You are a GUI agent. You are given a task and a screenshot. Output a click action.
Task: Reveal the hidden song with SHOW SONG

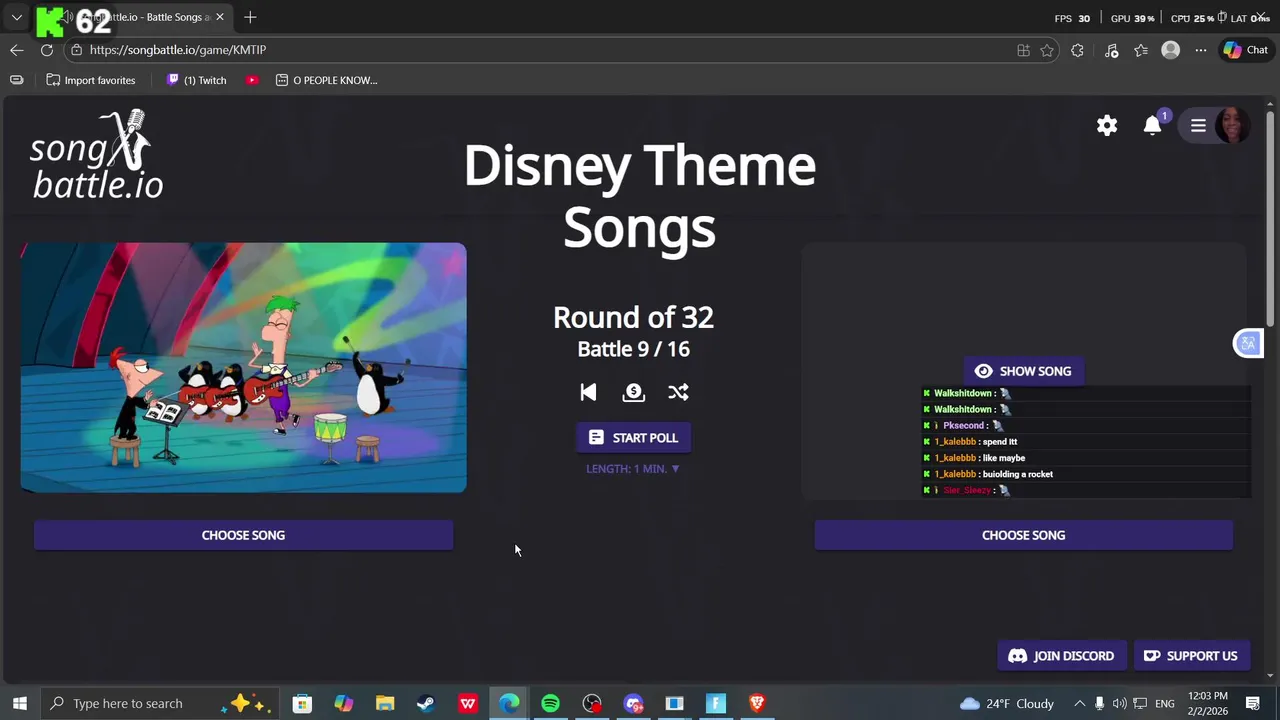click(1023, 371)
